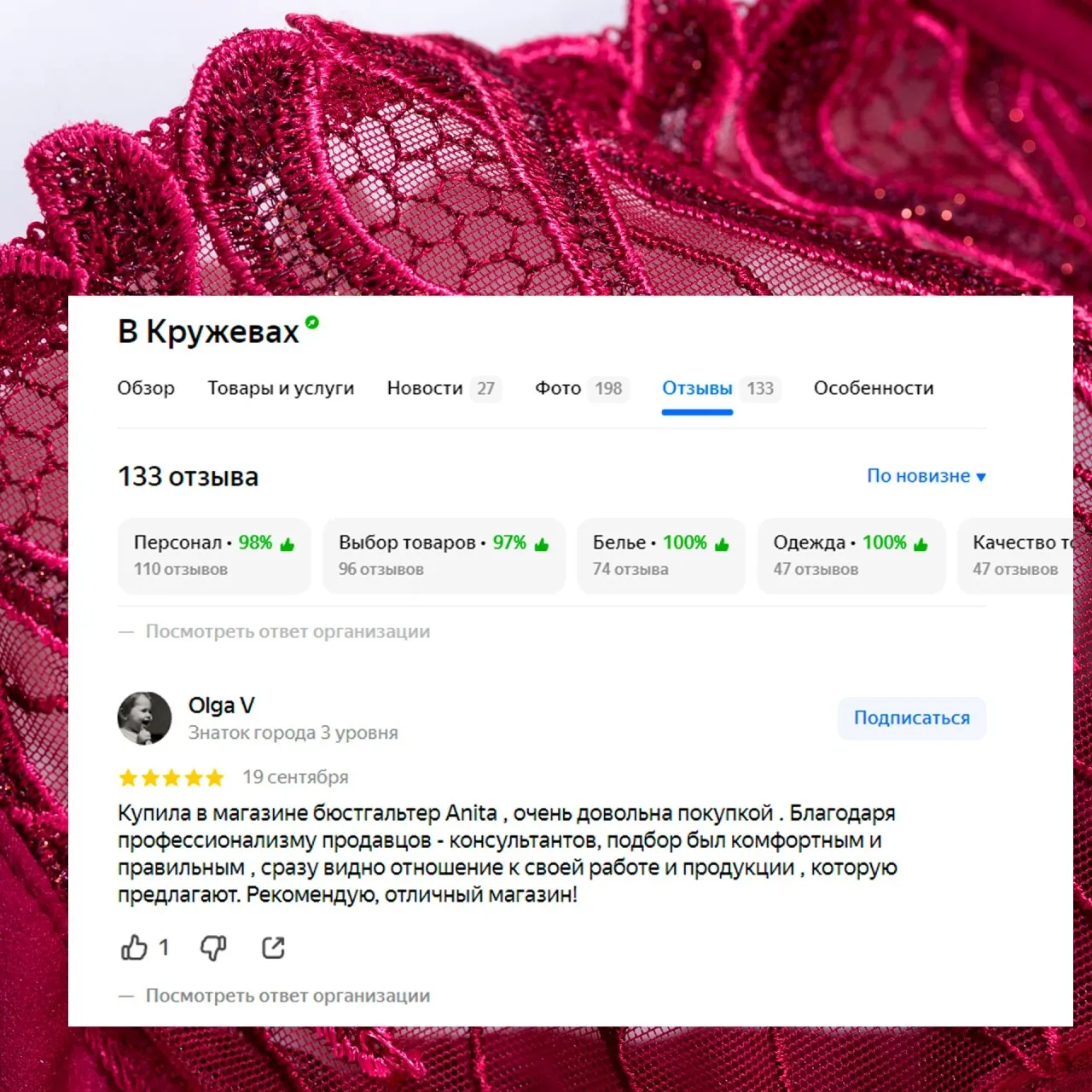The height and width of the screenshot is (1092, 1092).
Task: Filter reviews by Выбор товаров 97% chip
Action: point(444,555)
